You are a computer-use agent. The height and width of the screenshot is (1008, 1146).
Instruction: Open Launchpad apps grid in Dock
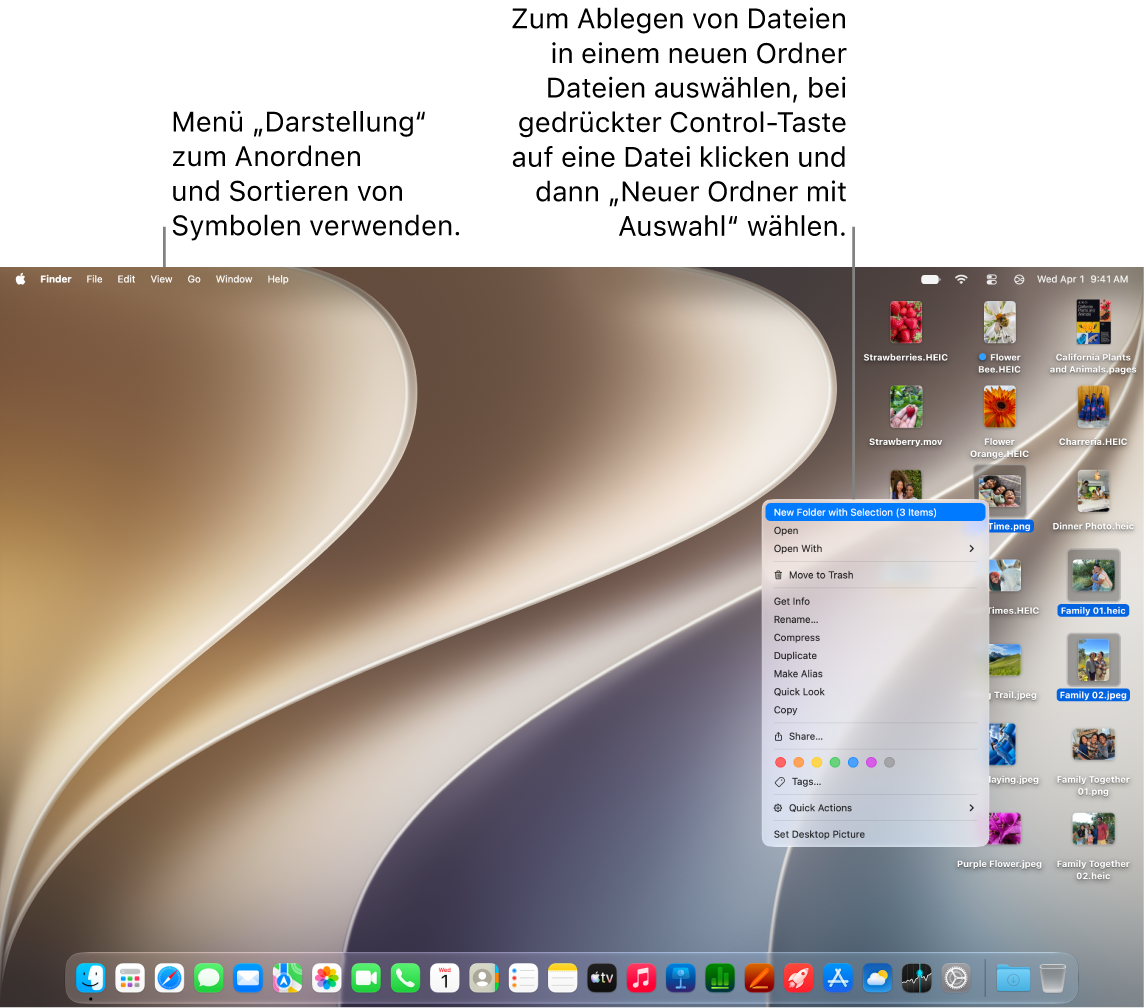tap(130, 978)
